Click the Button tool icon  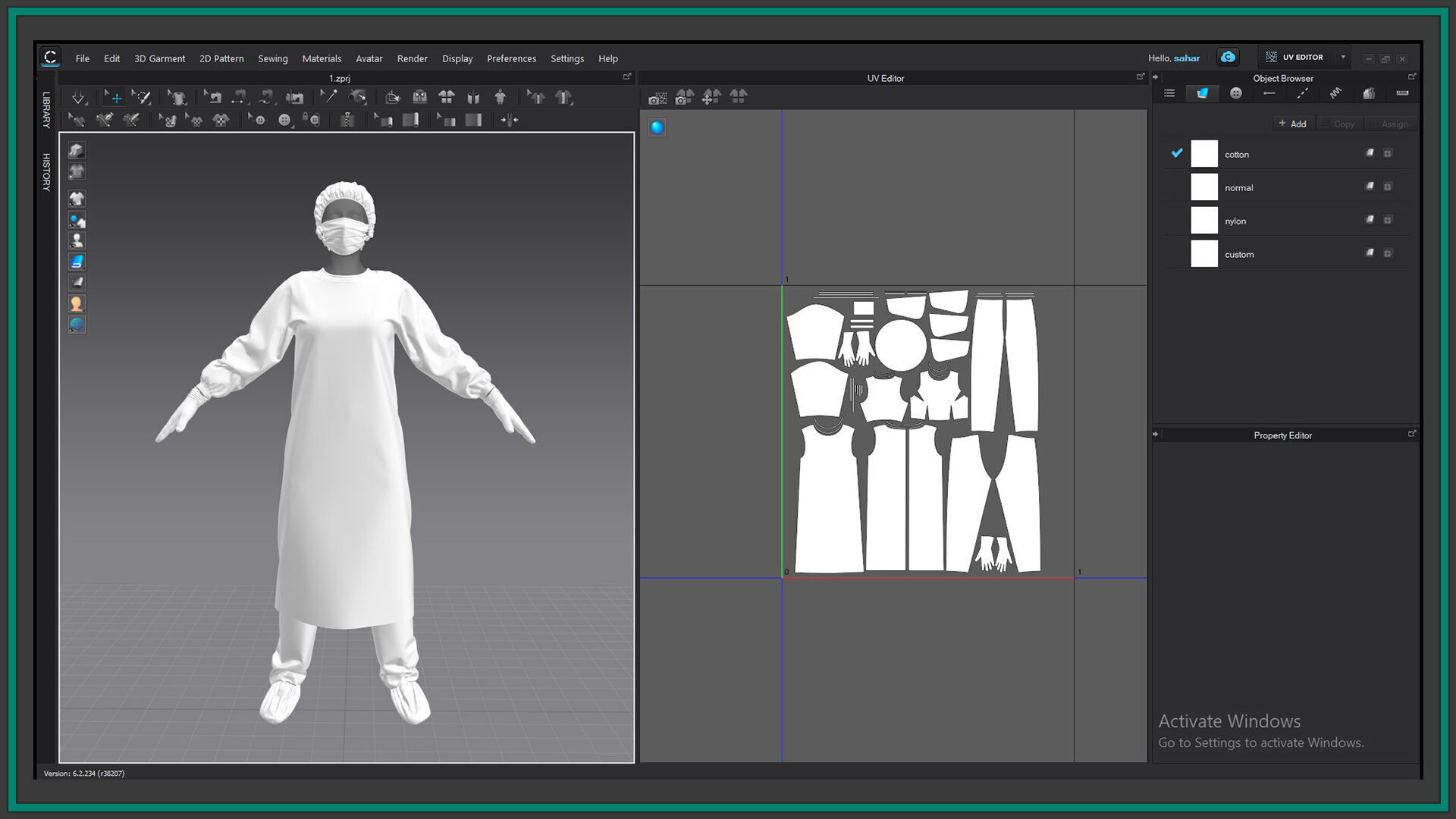pos(284,120)
